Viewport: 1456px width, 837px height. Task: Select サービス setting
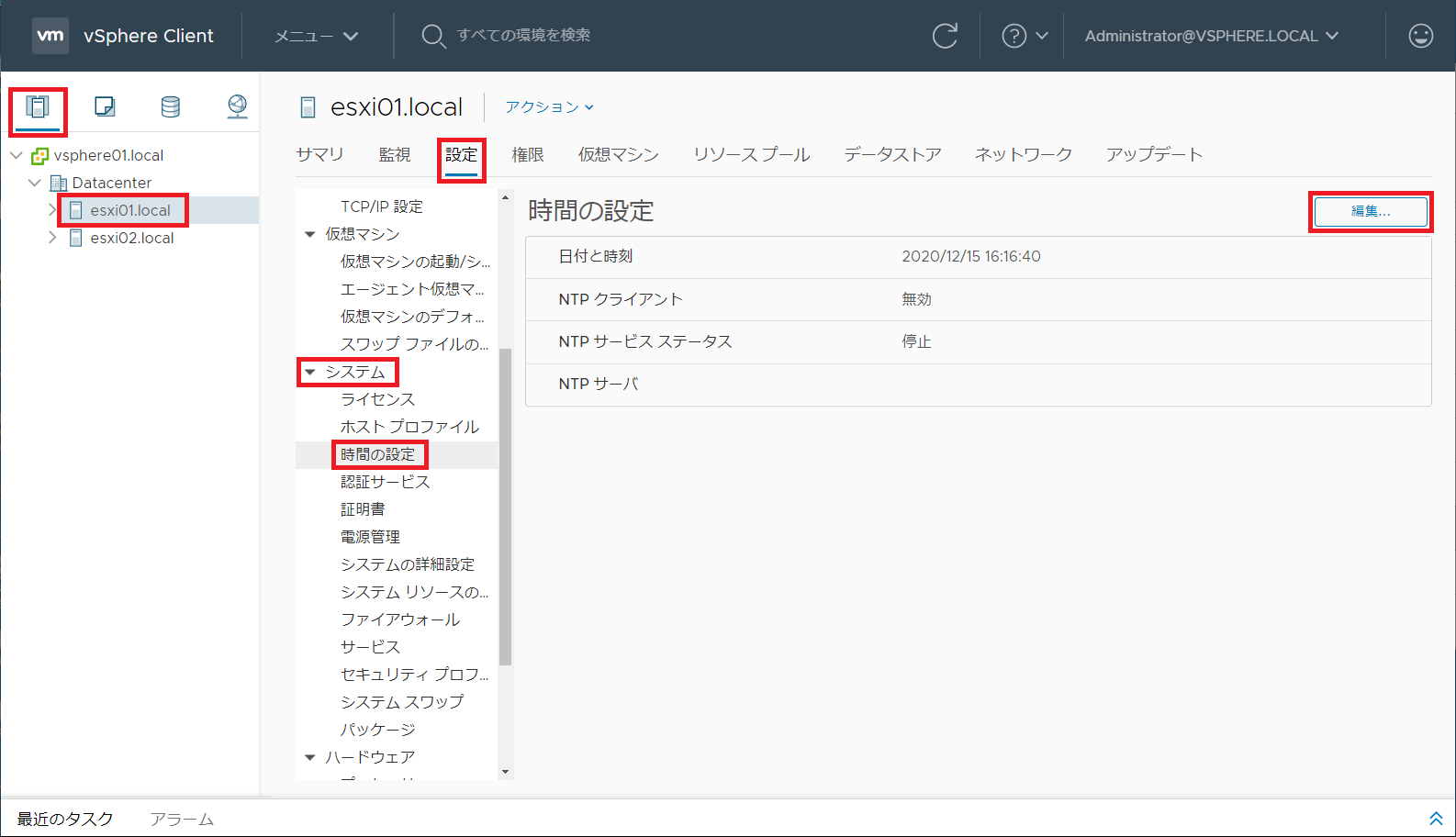370,647
